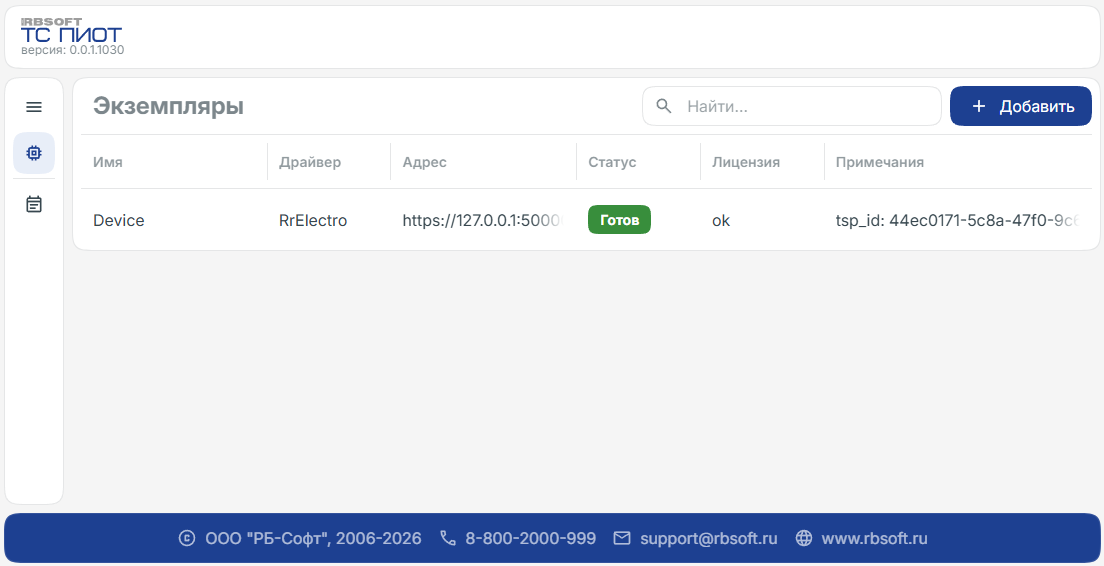This screenshot has width=1104, height=566.
Task: Click the tsp_id note cell
Action: (958, 220)
